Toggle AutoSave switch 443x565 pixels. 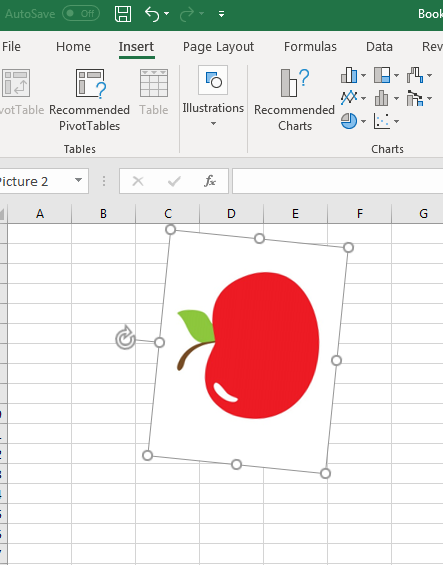[81, 14]
